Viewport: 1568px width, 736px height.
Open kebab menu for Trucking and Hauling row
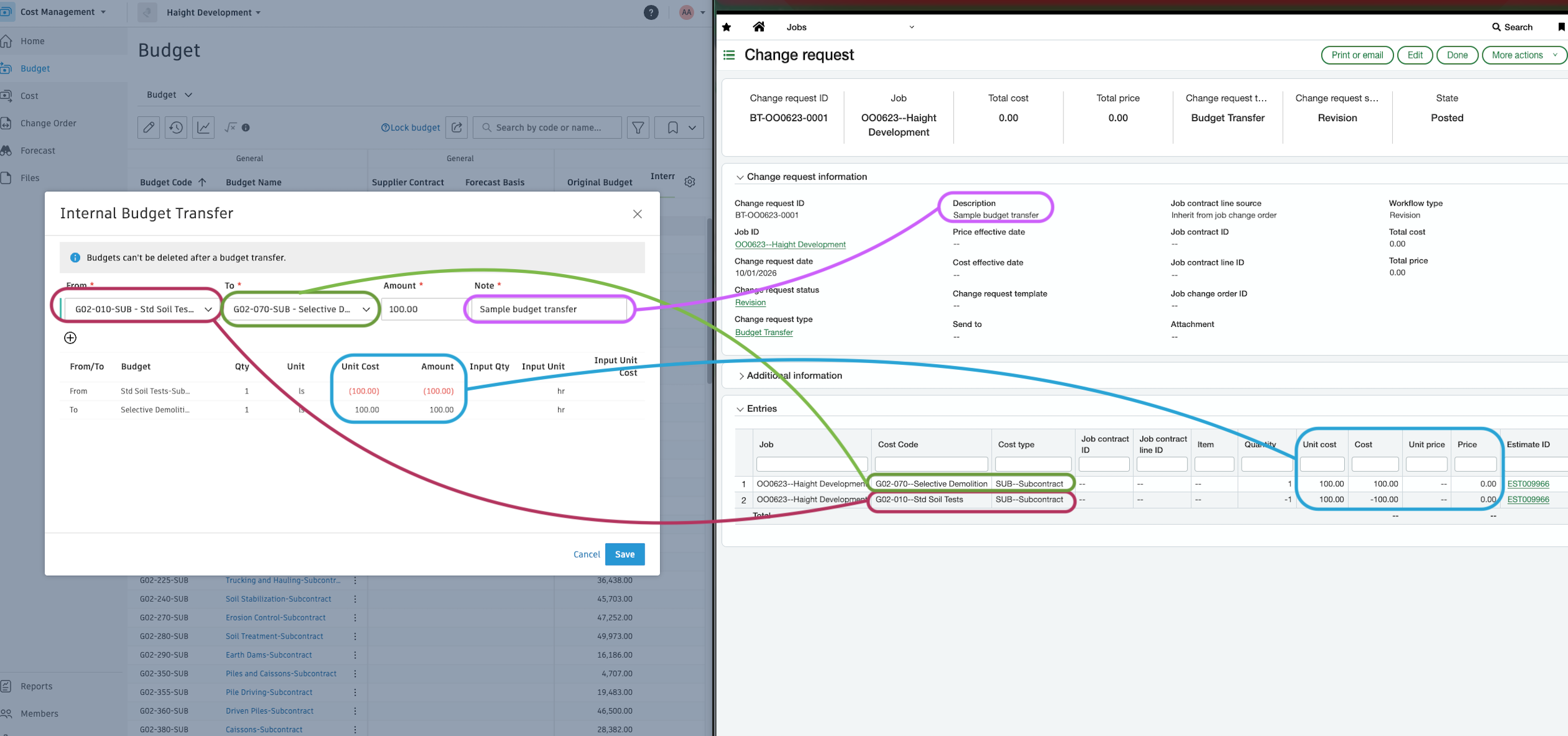pyautogui.click(x=355, y=580)
